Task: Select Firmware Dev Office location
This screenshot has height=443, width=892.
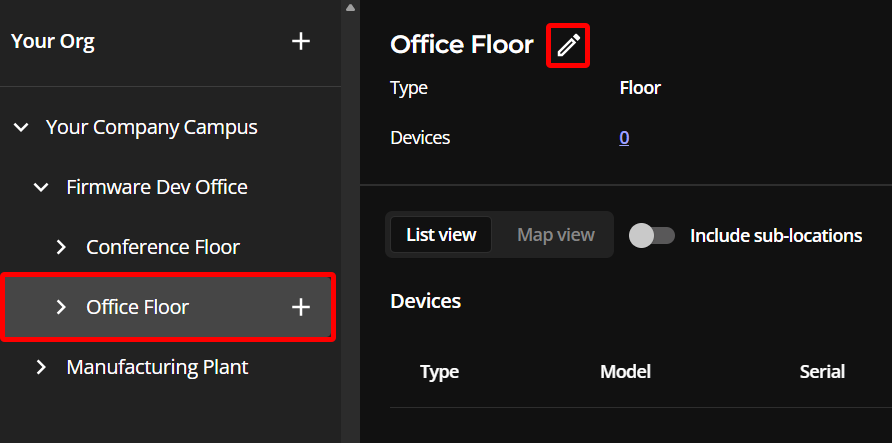Action: (x=157, y=187)
